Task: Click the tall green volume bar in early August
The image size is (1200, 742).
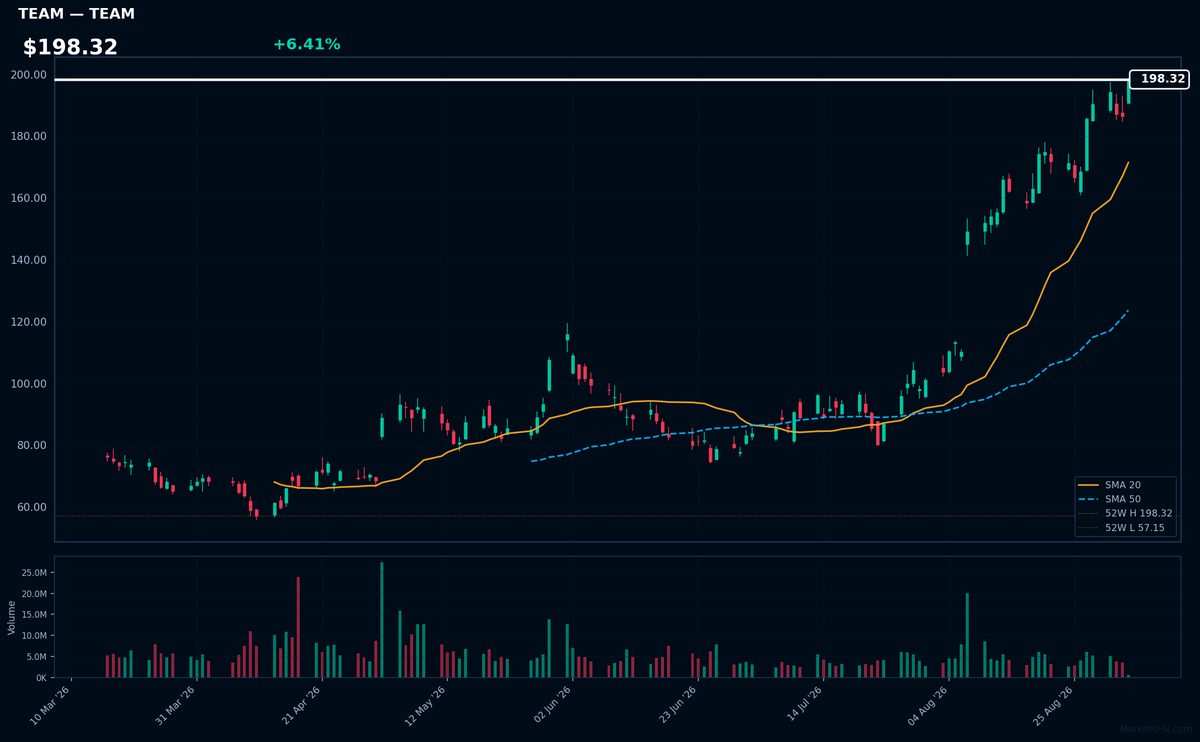Action: (967, 635)
